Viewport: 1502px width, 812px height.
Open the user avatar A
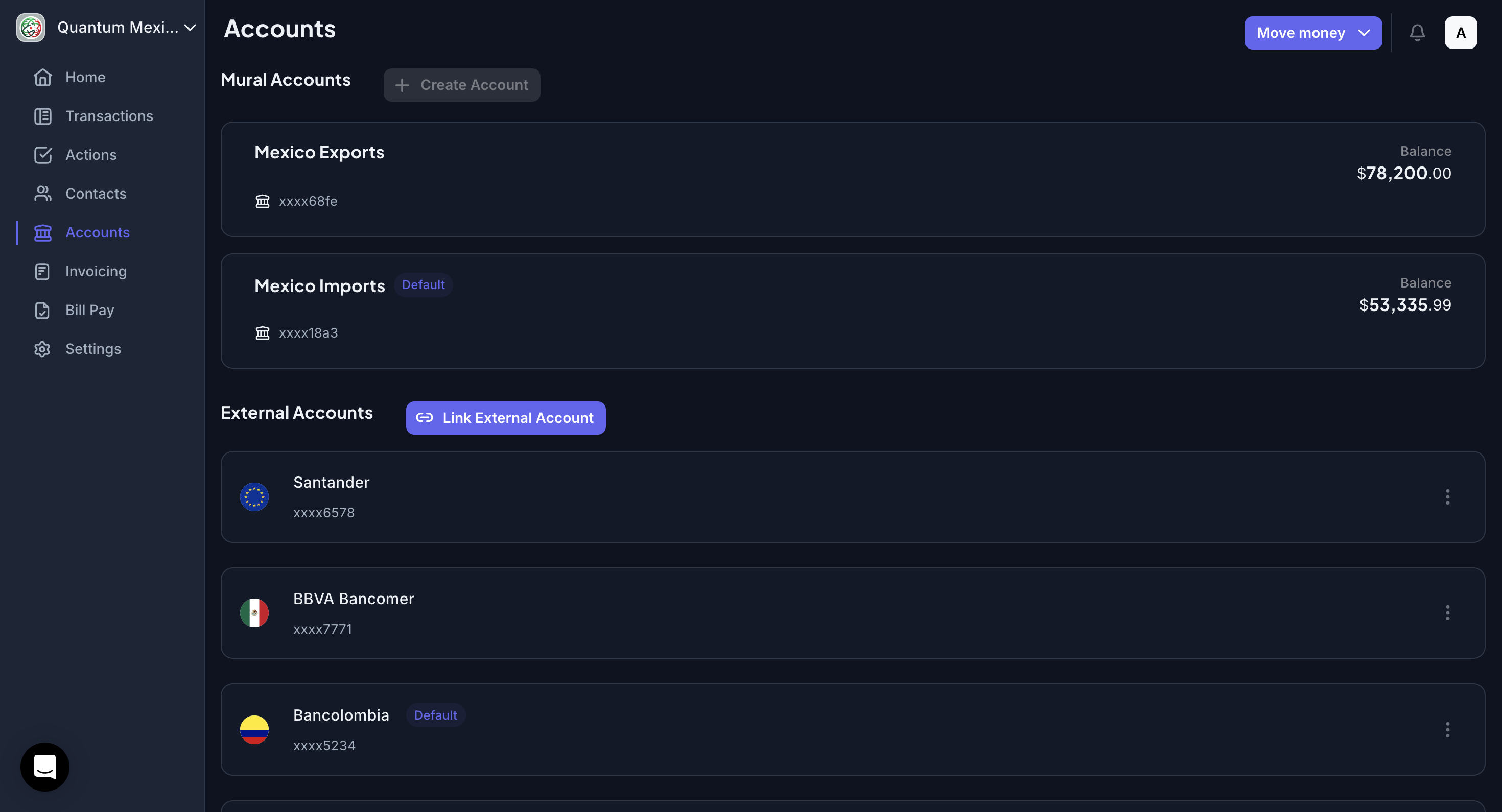(x=1460, y=33)
